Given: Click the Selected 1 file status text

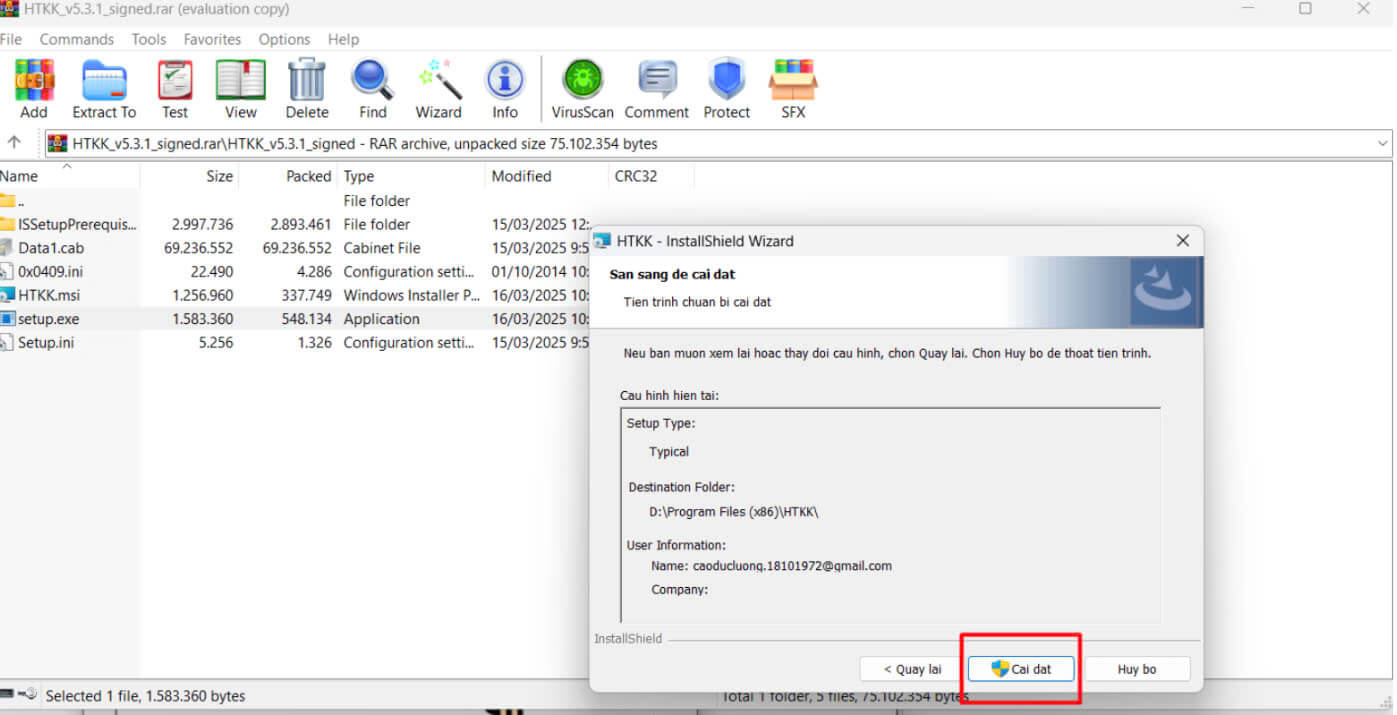Looking at the screenshot, I should (x=146, y=696).
